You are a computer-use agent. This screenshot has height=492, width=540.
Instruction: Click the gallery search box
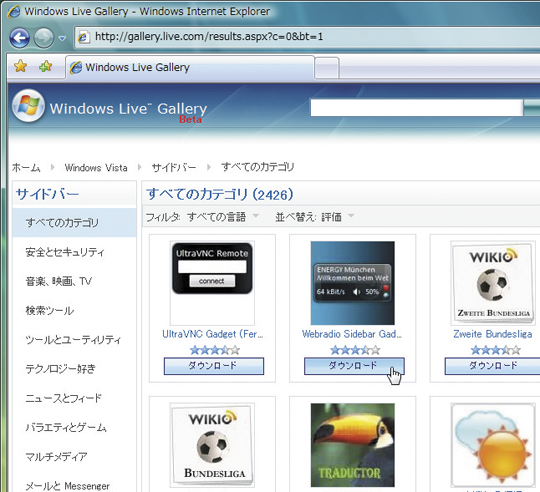click(x=416, y=108)
